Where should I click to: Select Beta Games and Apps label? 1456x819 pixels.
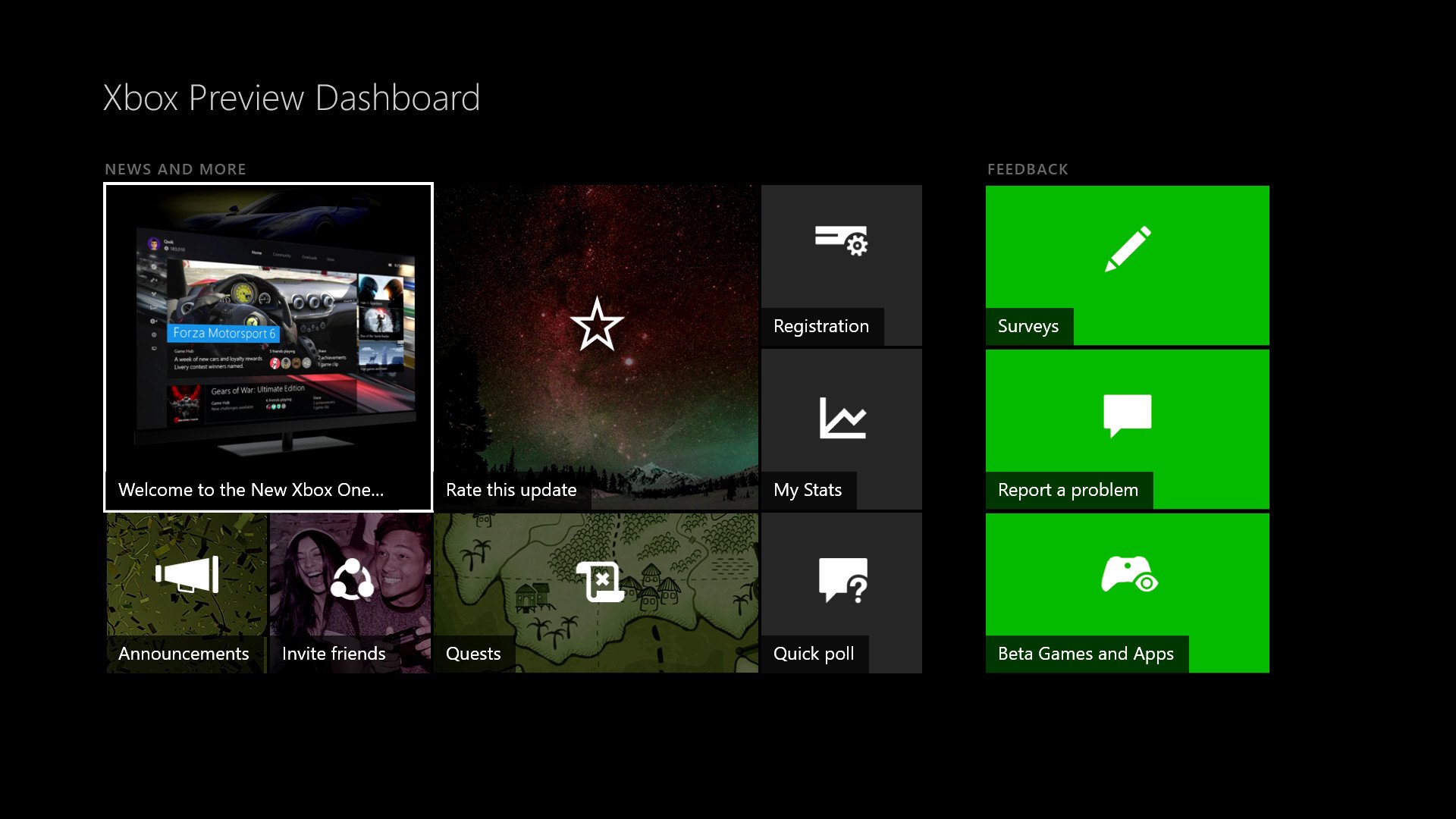click(x=1087, y=654)
